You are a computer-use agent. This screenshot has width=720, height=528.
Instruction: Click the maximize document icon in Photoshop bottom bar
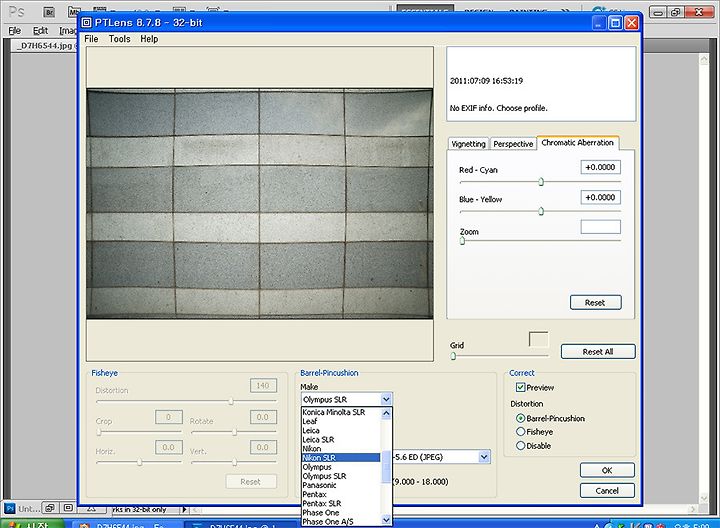tap(68, 508)
